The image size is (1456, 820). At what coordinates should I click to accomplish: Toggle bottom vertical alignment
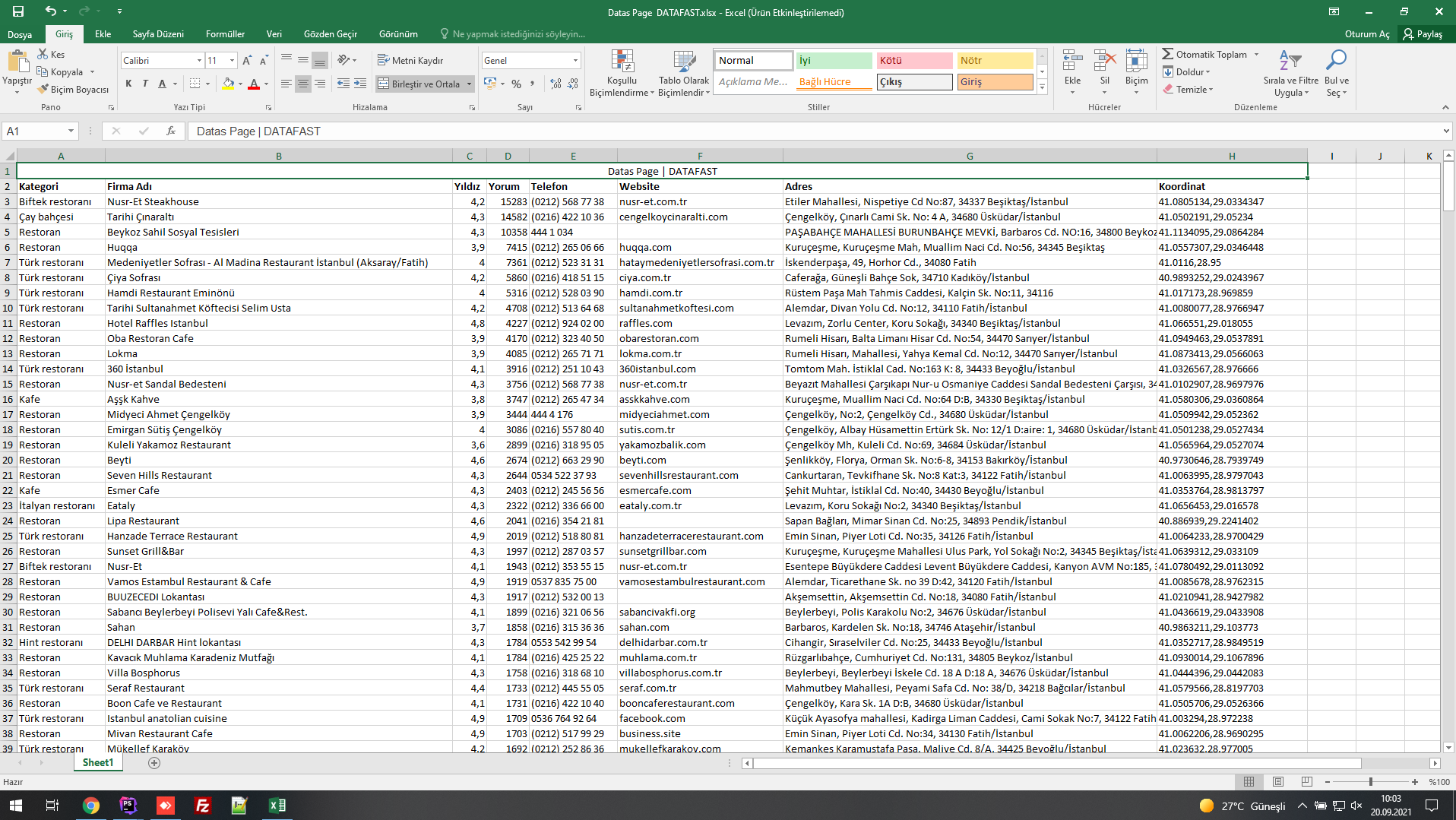(x=319, y=60)
